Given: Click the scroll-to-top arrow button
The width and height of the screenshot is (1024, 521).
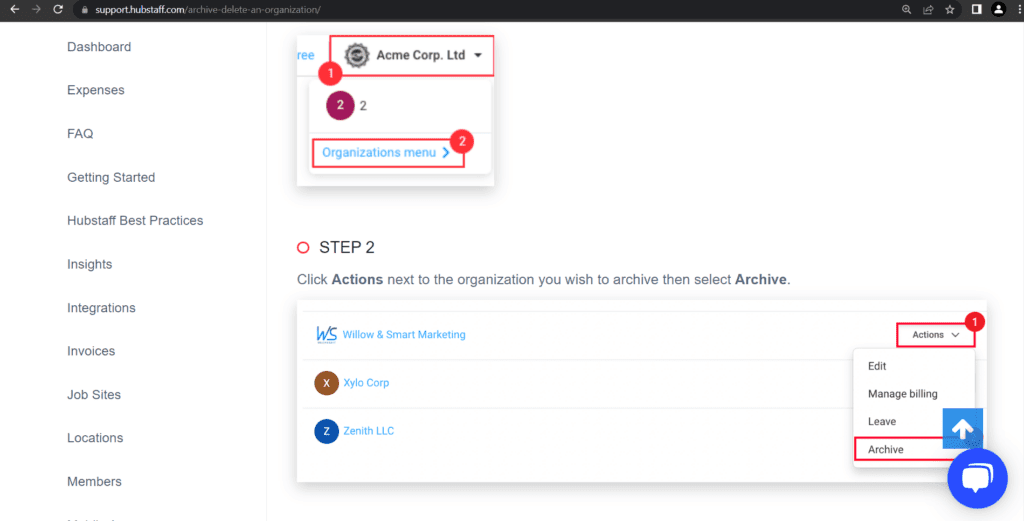Looking at the screenshot, I should pyautogui.click(x=963, y=429).
